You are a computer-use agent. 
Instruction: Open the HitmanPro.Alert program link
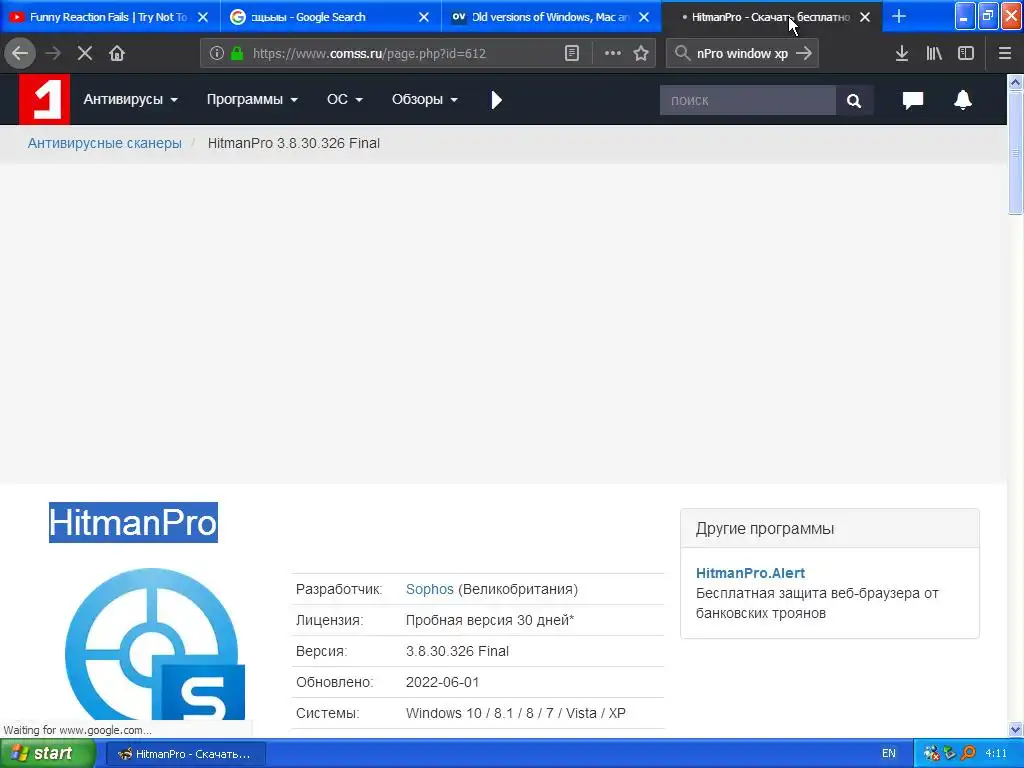coord(750,573)
